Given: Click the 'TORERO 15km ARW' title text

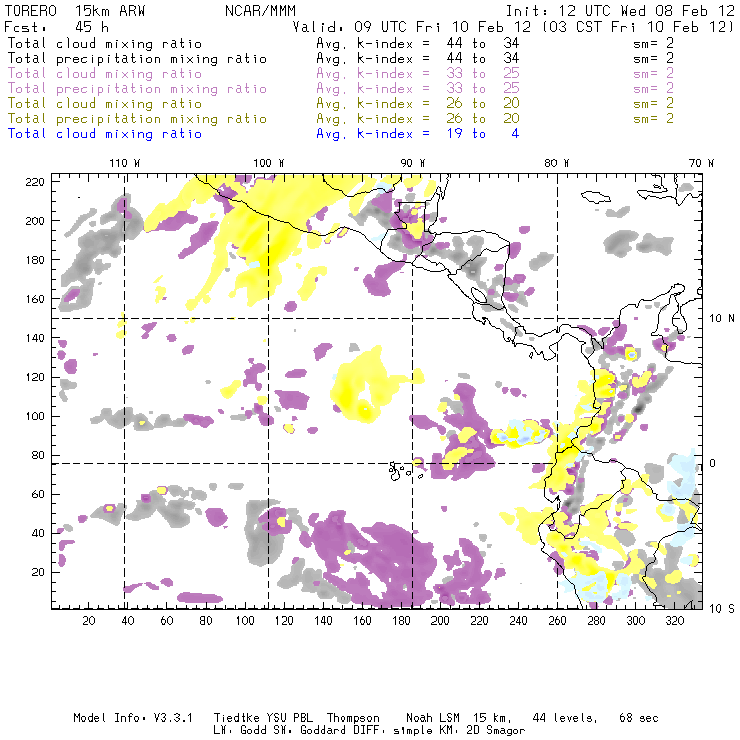Looking at the screenshot, I should coord(75,11).
